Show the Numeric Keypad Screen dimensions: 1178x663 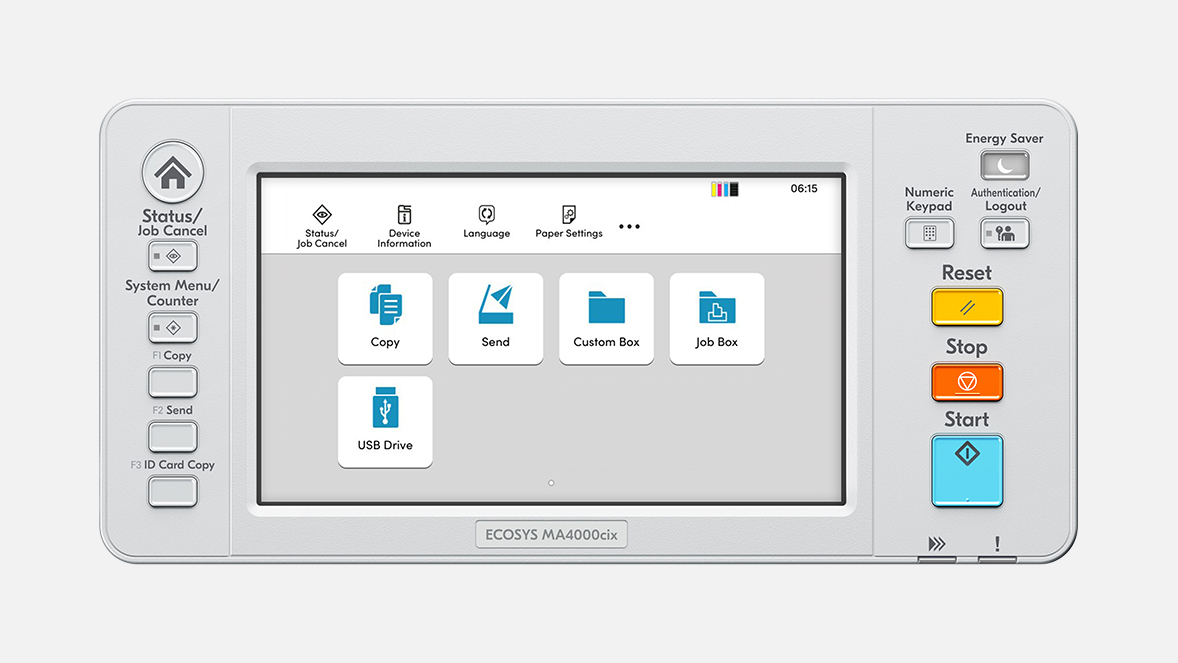(929, 233)
